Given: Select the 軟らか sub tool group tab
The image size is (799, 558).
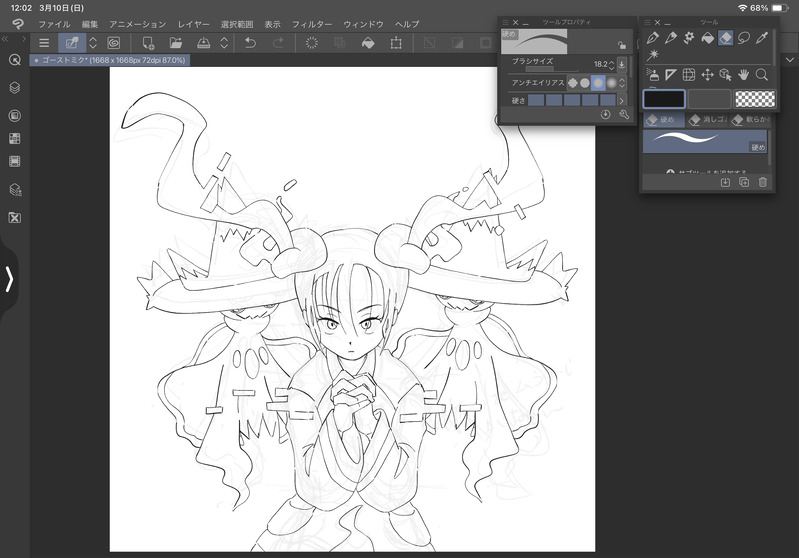Looking at the screenshot, I should point(749,120).
